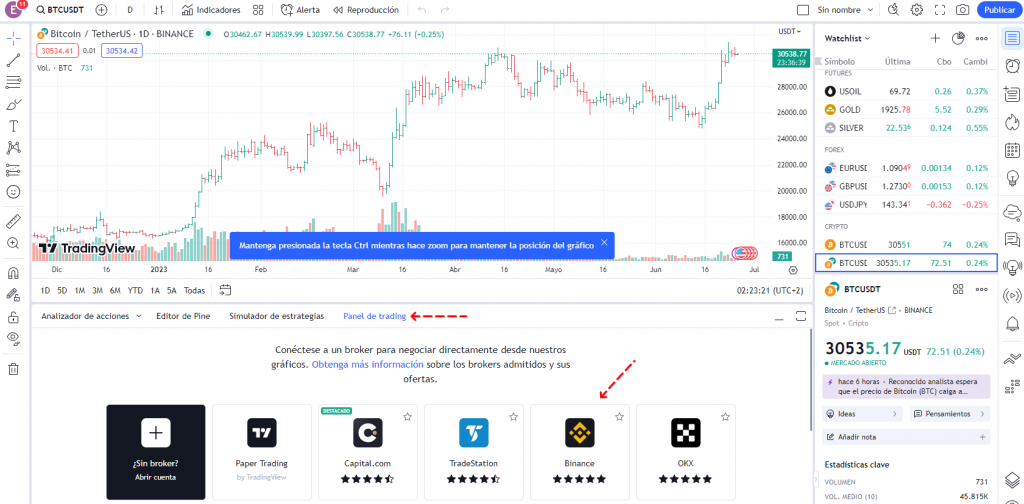Expand the Watchlist name dropdown

848,39
